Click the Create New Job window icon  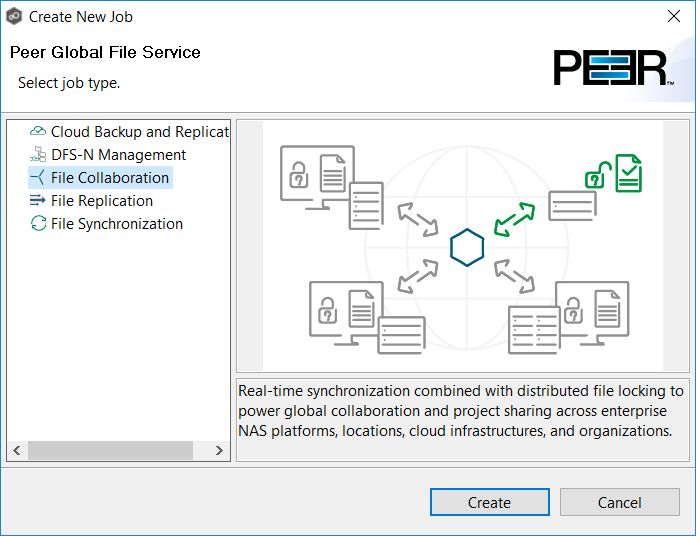click(14, 17)
